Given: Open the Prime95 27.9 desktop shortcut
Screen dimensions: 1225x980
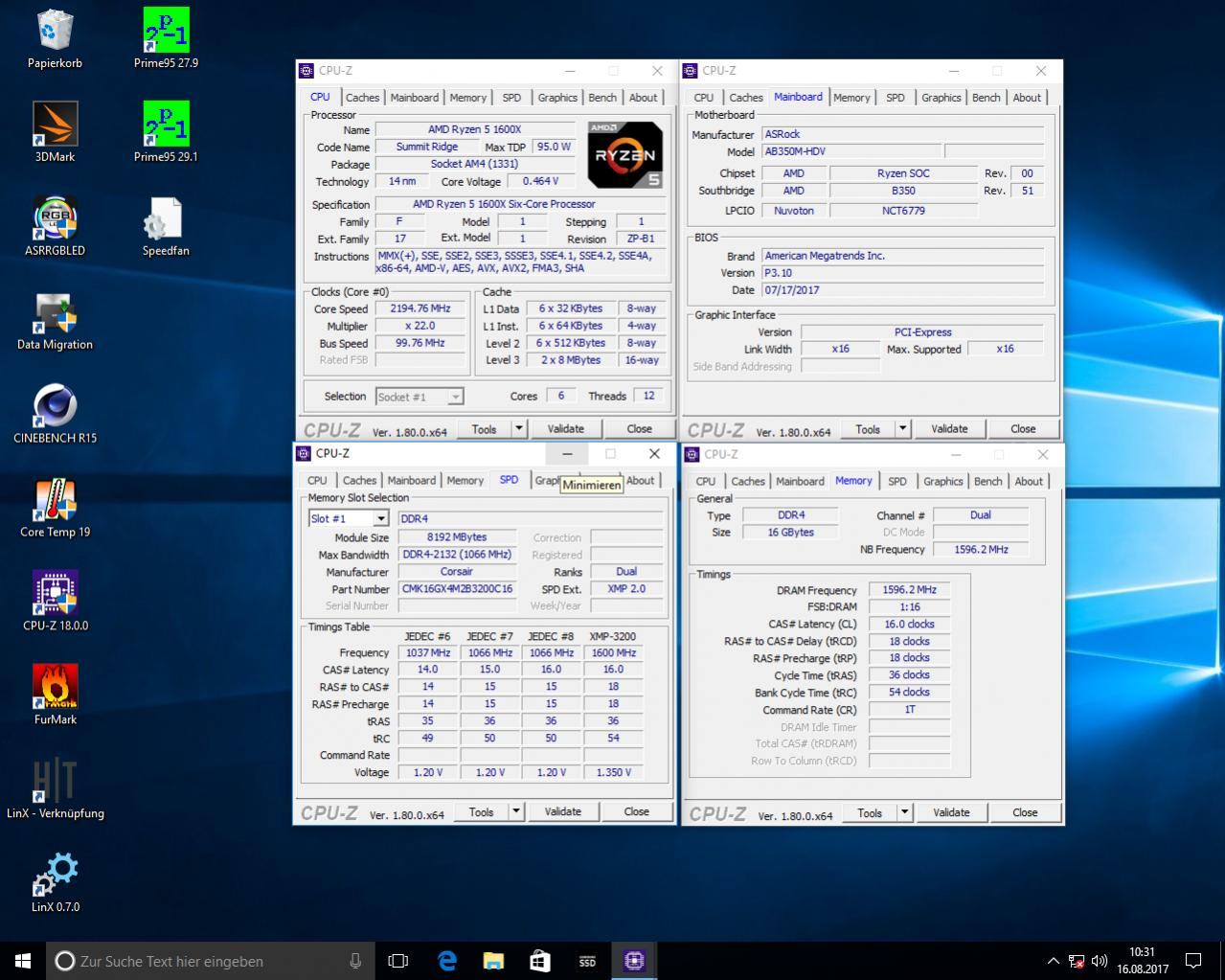Looking at the screenshot, I should pyautogui.click(x=166, y=32).
